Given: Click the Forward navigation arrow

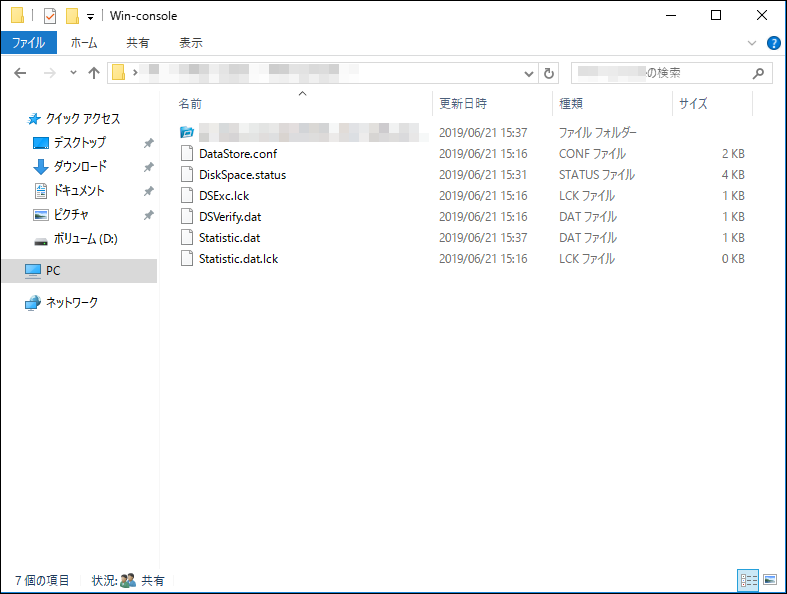Looking at the screenshot, I should click(x=49, y=73).
